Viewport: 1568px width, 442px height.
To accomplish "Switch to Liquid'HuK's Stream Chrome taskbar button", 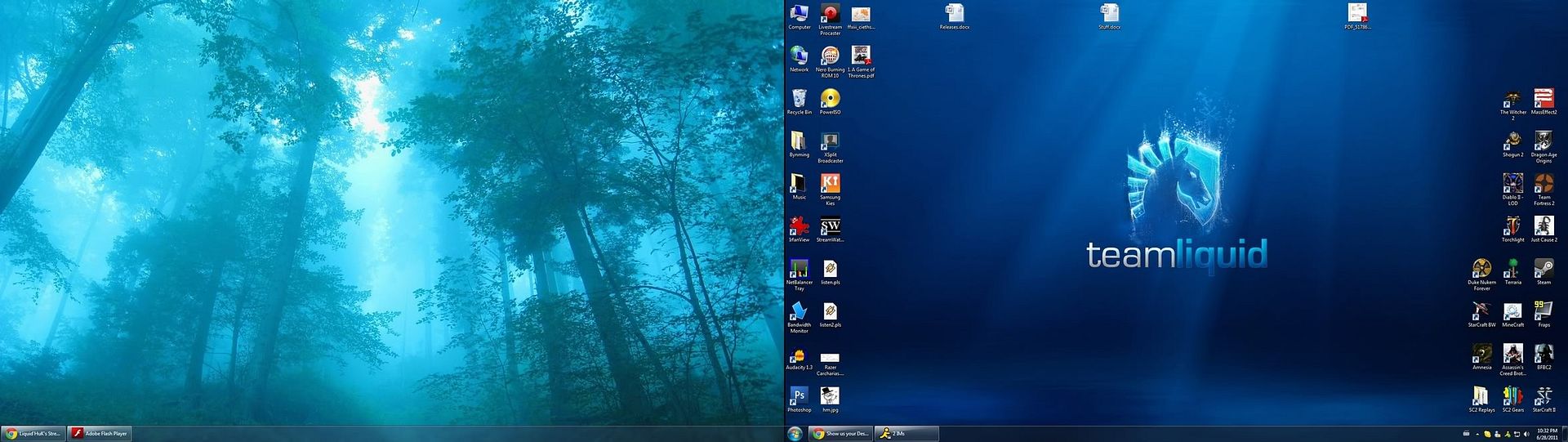I will 33,434.
